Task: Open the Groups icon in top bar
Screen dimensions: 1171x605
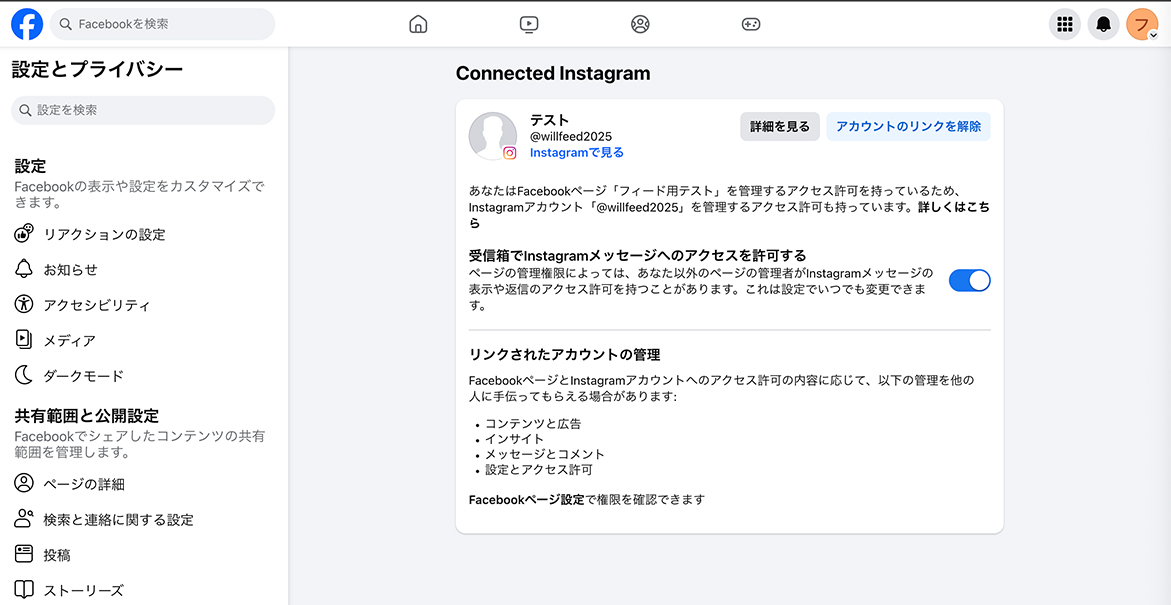Action: click(640, 25)
